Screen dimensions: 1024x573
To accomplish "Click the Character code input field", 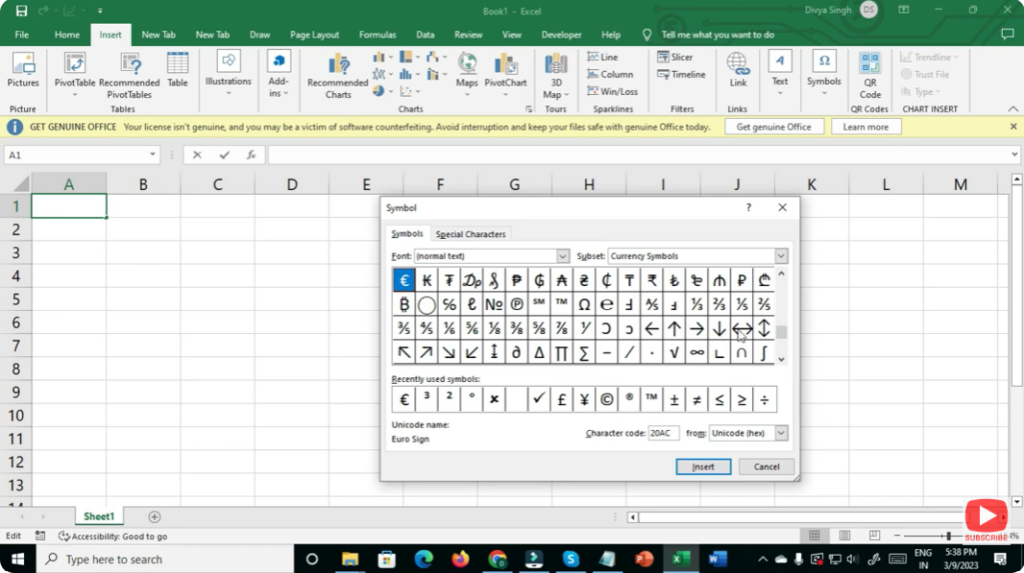I will pyautogui.click(x=663, y=433).
